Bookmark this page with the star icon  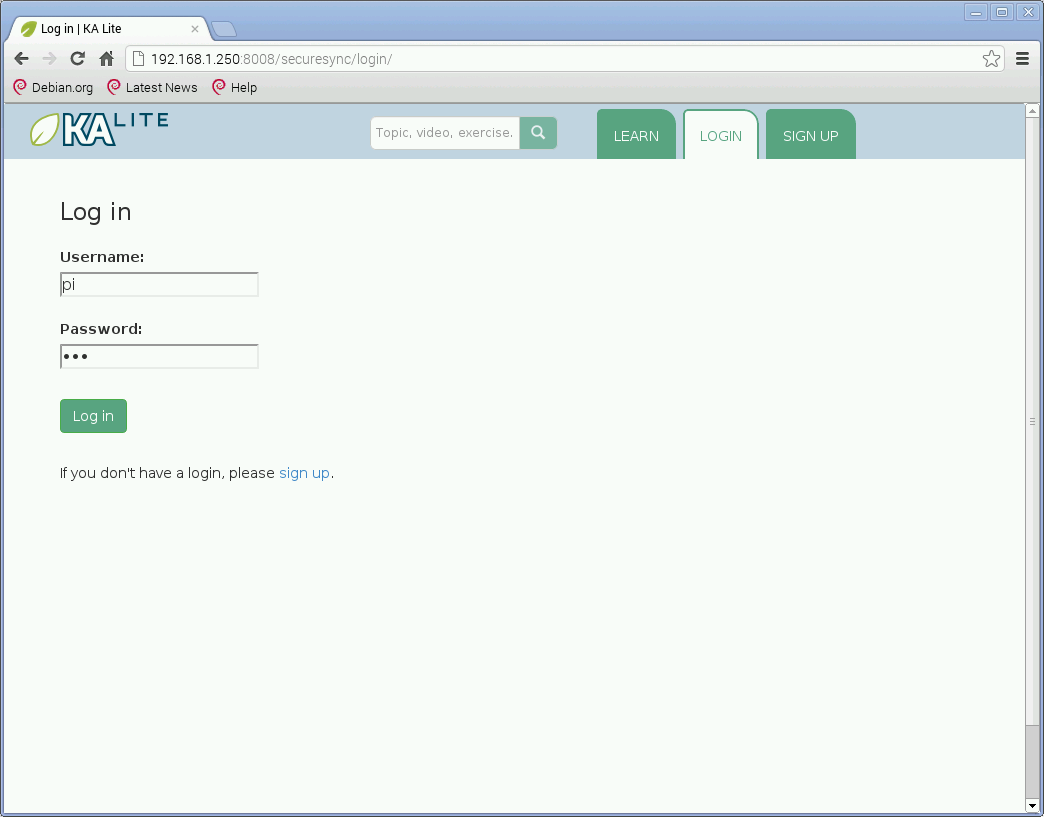pyautogui.click(x=990, y=59)
